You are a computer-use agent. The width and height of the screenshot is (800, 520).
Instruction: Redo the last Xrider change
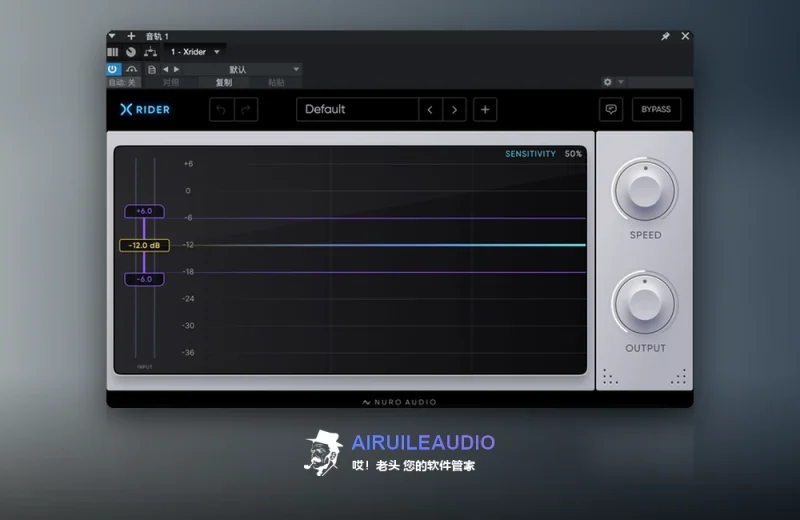pyautogui.click(x=246, y=109)
